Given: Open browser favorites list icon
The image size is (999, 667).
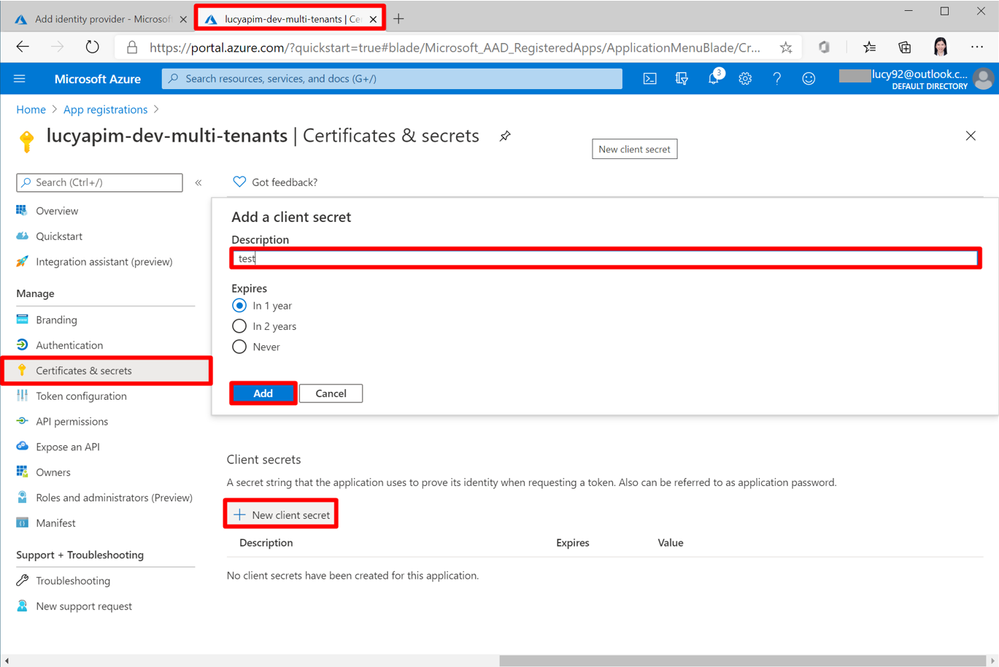Looking at the screenshot, I should 869,47.
